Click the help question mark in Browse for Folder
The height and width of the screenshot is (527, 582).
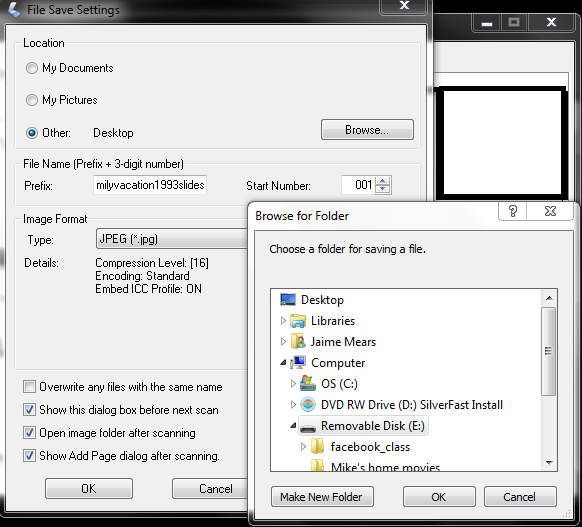[513, 211]
